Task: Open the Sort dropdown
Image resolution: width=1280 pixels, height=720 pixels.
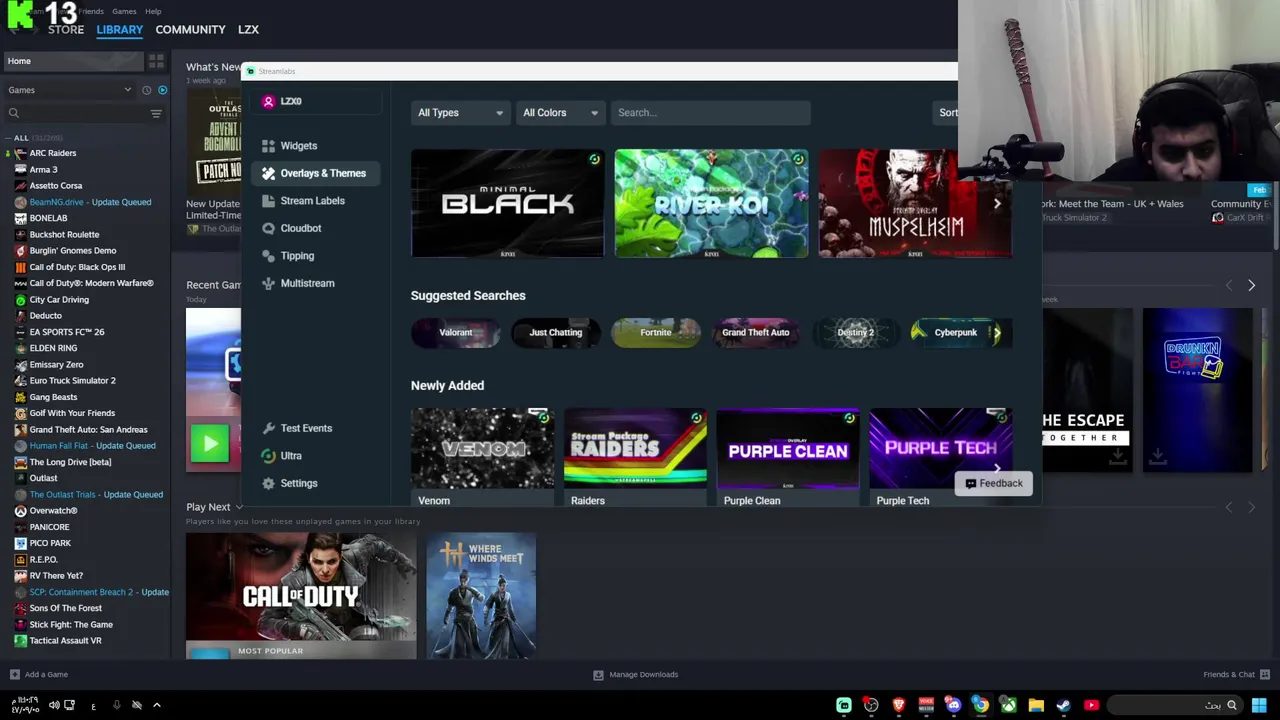Action: tap(947, 113)
